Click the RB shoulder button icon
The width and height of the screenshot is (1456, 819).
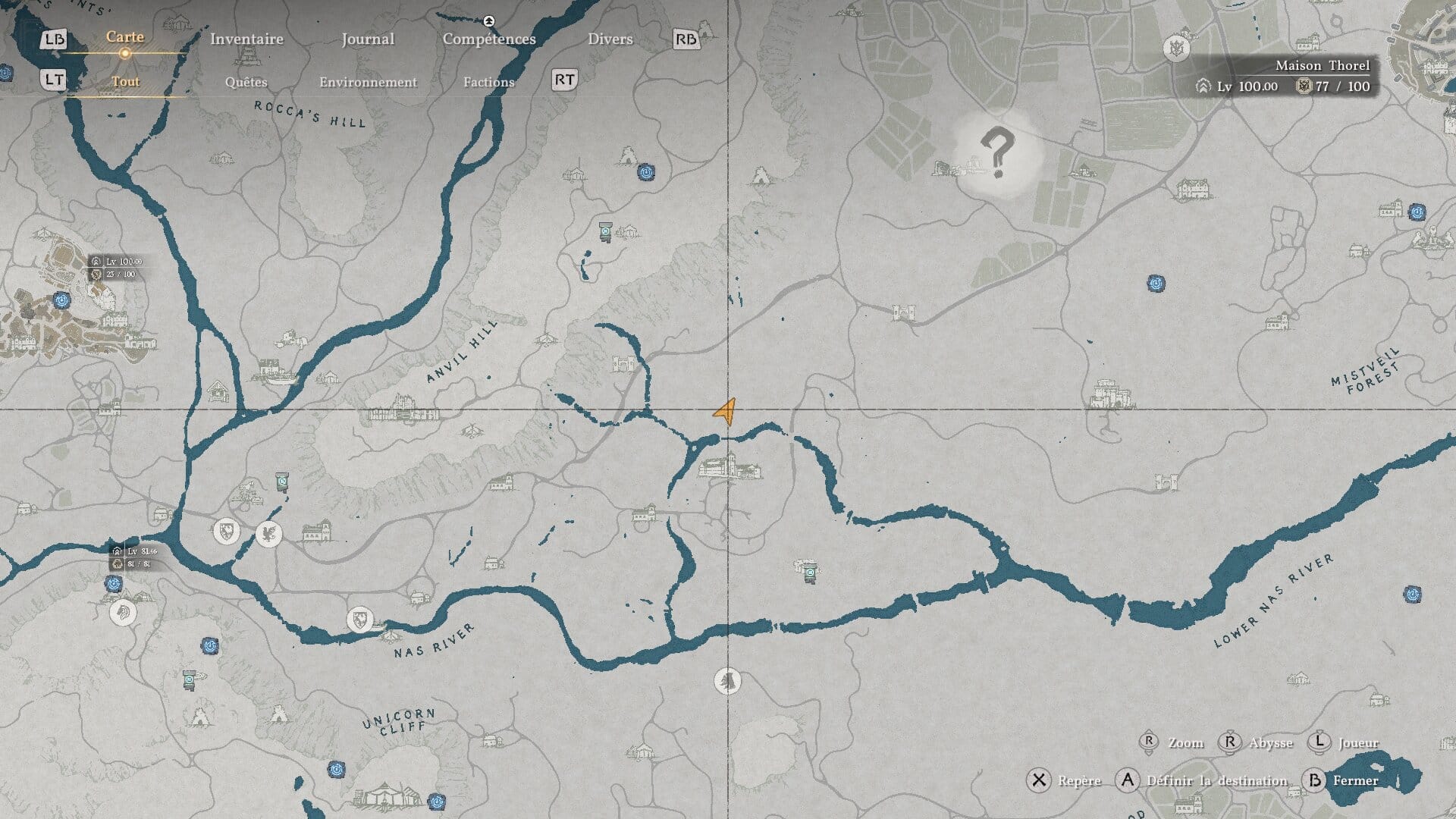tap(686, 39)
